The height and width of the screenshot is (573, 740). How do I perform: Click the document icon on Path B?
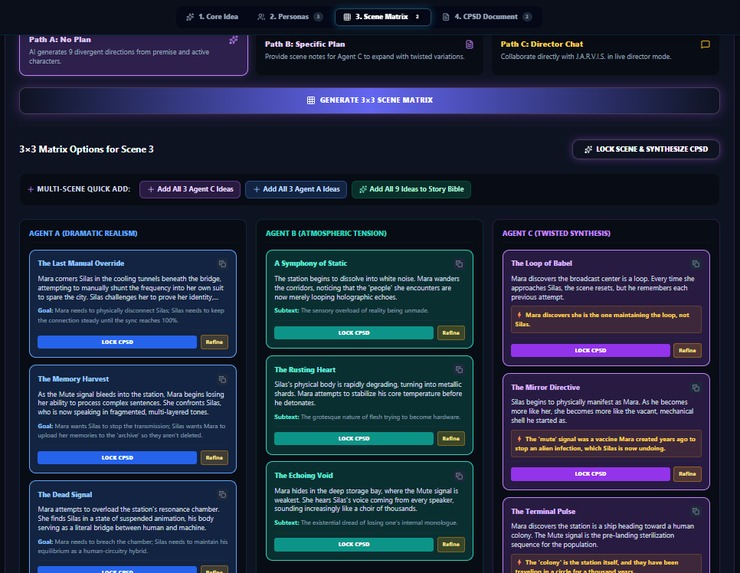(469, 44)
